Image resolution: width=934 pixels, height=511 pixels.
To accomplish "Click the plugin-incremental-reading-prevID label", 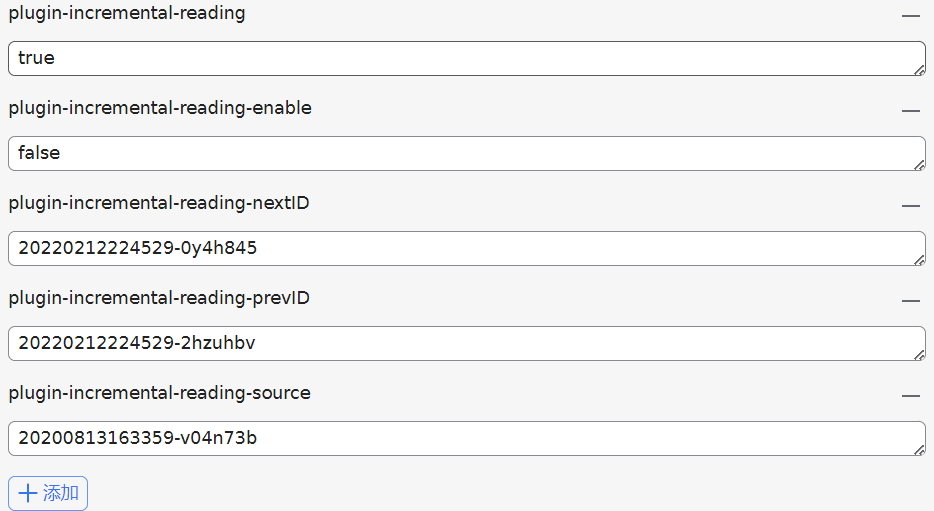I will click(159, 298).
